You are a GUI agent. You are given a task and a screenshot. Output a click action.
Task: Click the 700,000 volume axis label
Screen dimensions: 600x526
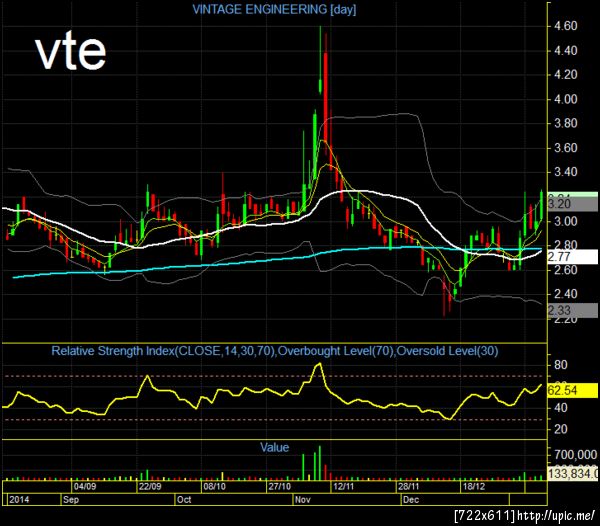tap(576, 455)
